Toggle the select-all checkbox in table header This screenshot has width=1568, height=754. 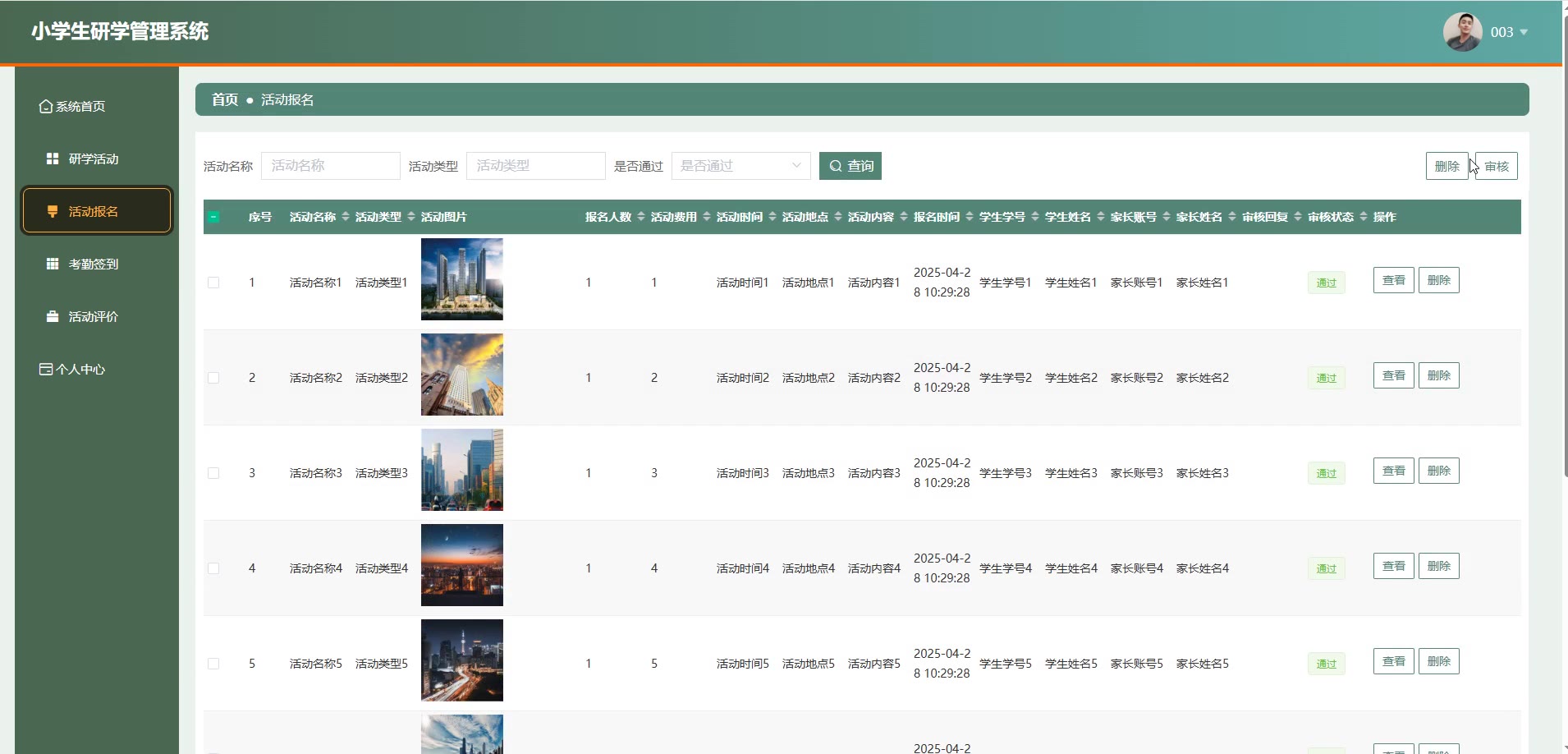click(x=213, y=217)
